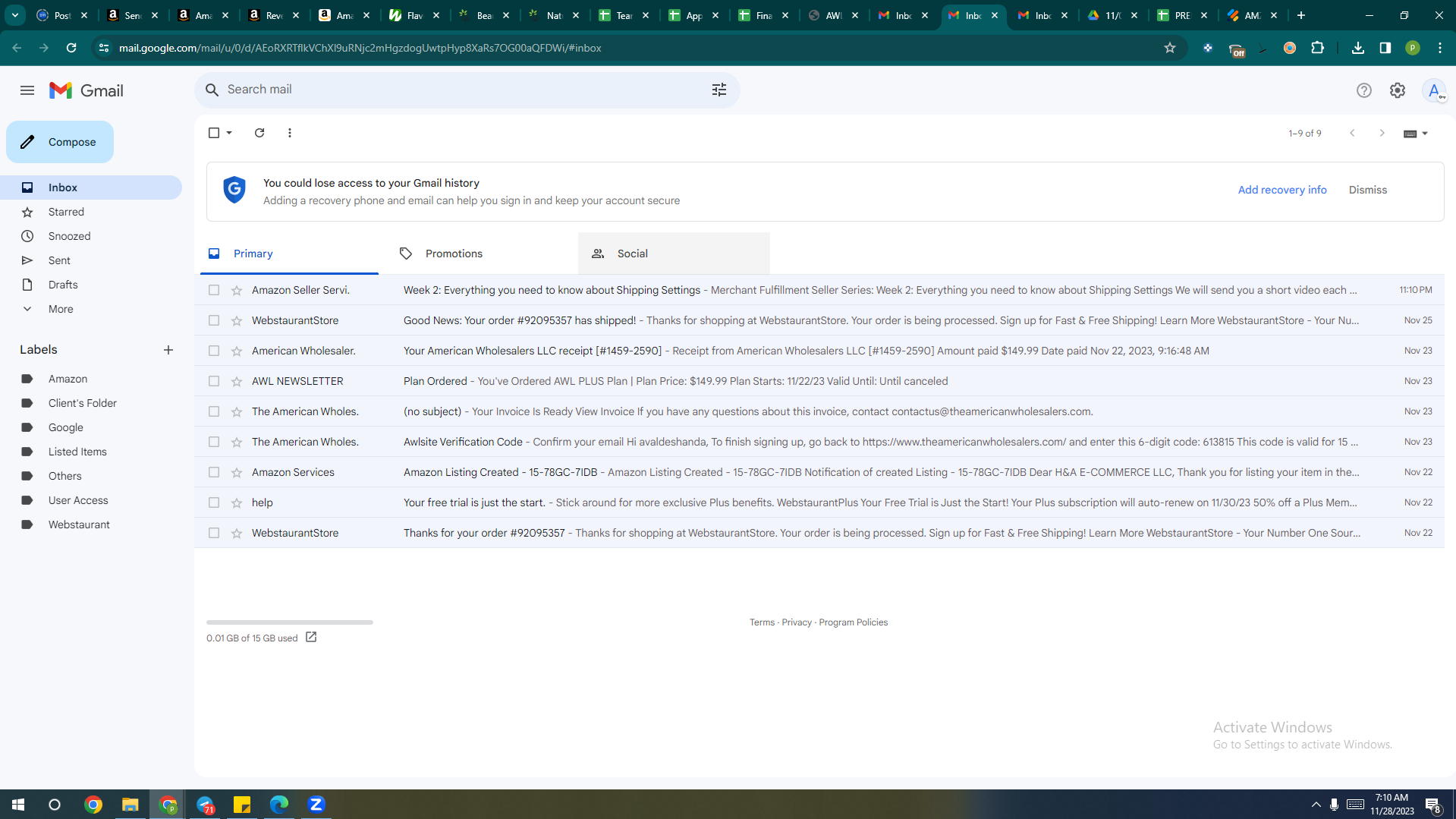Open Zoom from taskbar
The image size is (1456, 819).
point(316,805)
